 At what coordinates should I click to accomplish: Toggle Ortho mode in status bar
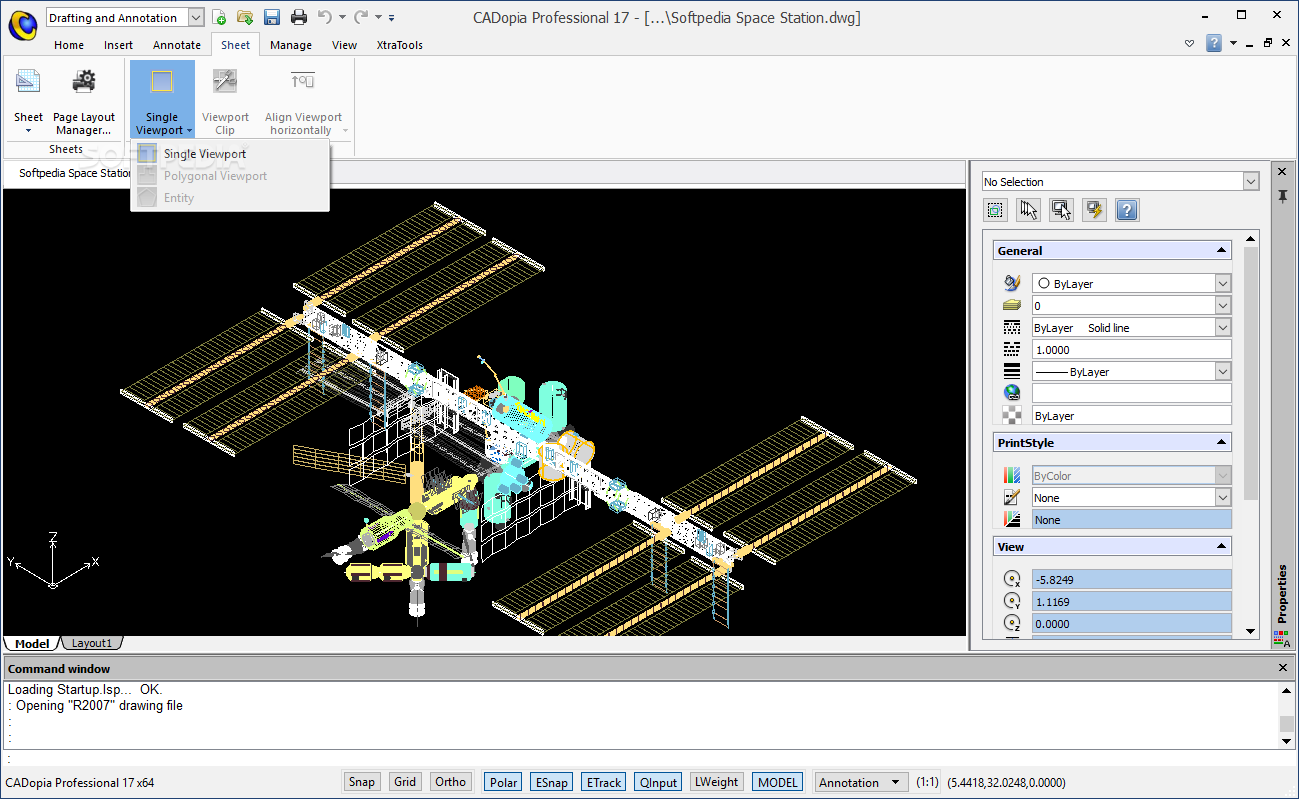tap(451, 782)
